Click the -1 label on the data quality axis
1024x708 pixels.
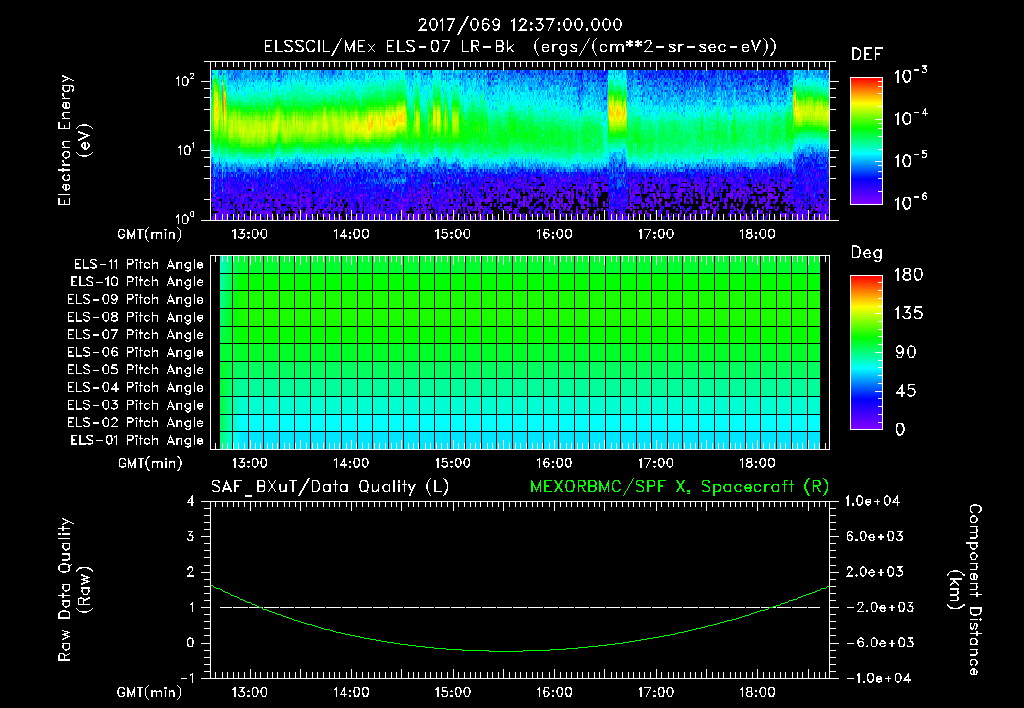point(187,678)
